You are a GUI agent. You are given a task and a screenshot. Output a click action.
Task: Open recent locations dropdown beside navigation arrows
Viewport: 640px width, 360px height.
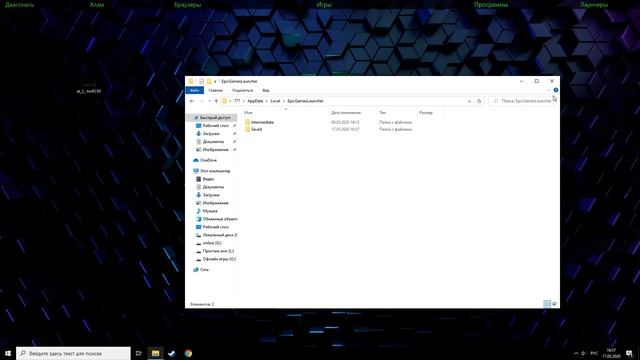pyautogui.click(x=209, y=101)
